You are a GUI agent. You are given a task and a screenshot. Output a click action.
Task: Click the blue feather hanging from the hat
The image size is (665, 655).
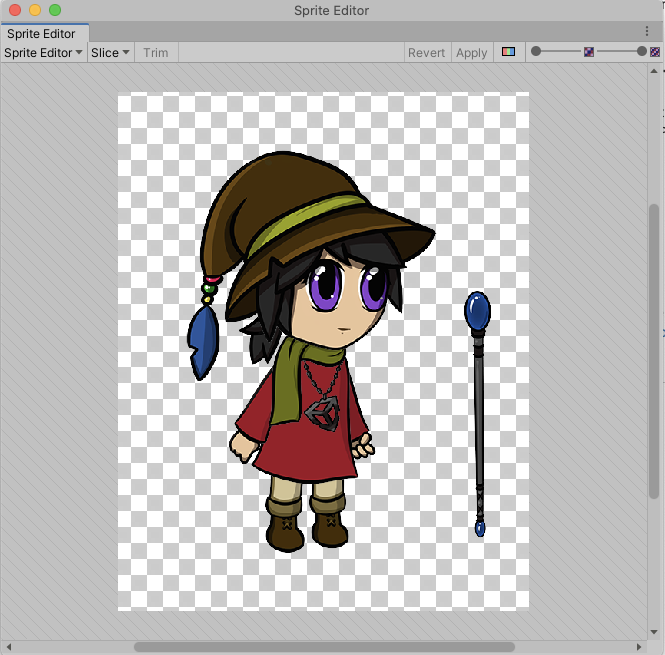pos(203,341)
